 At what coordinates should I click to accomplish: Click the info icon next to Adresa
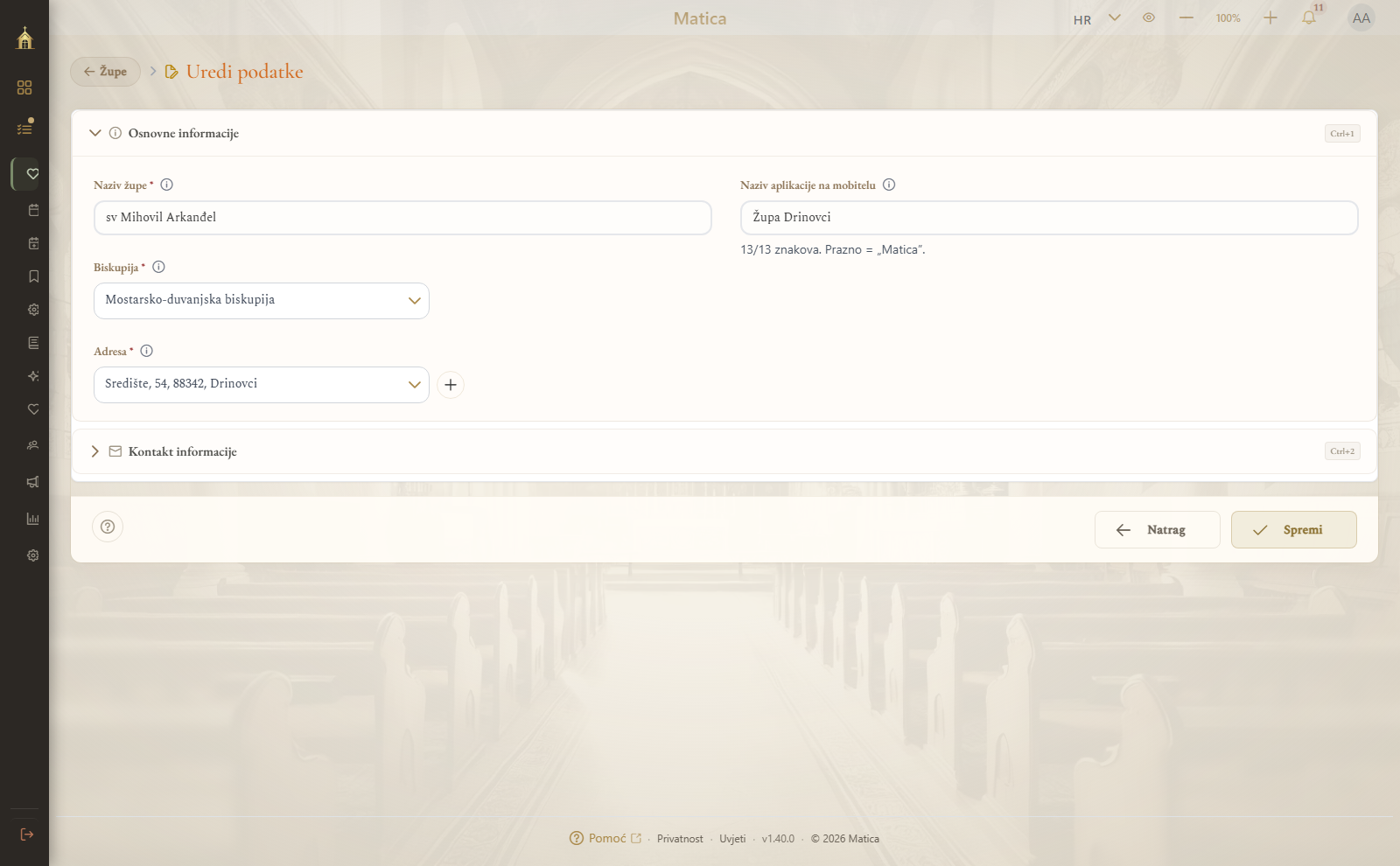pyautogui.click(x=147, y=351)
